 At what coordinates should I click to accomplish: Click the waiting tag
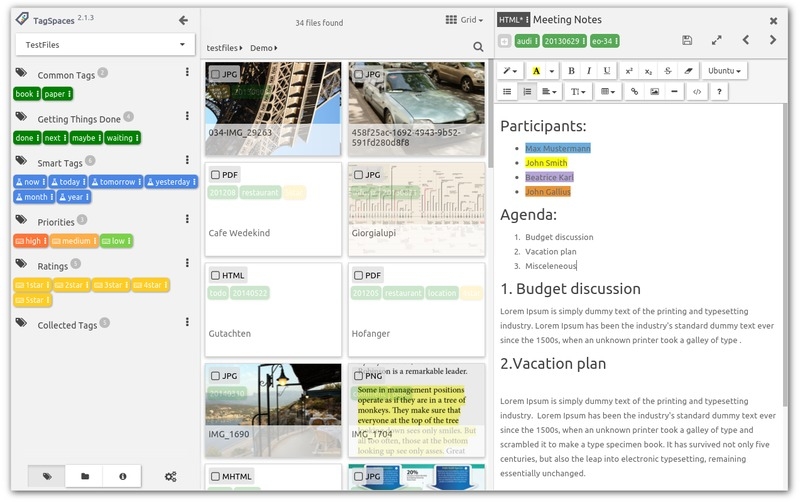122,138
